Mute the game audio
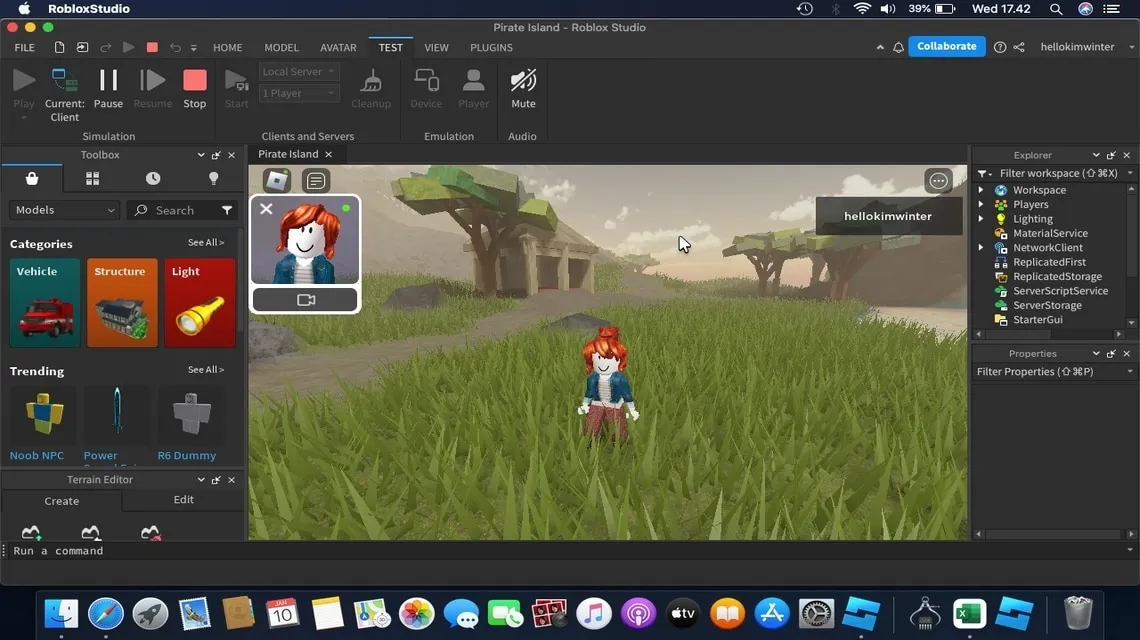This screenshot has width=1140, height=640. (523, 89)
